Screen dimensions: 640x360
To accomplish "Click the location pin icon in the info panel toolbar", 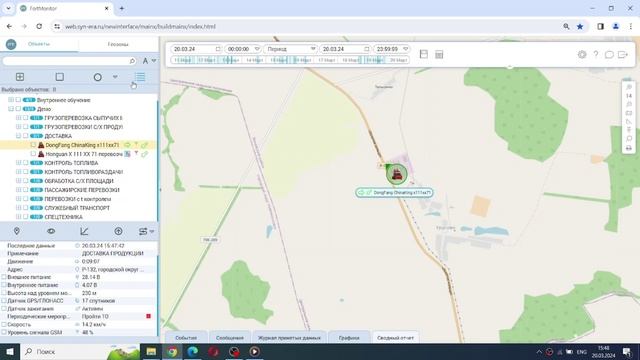I will [x=17, y=231].
